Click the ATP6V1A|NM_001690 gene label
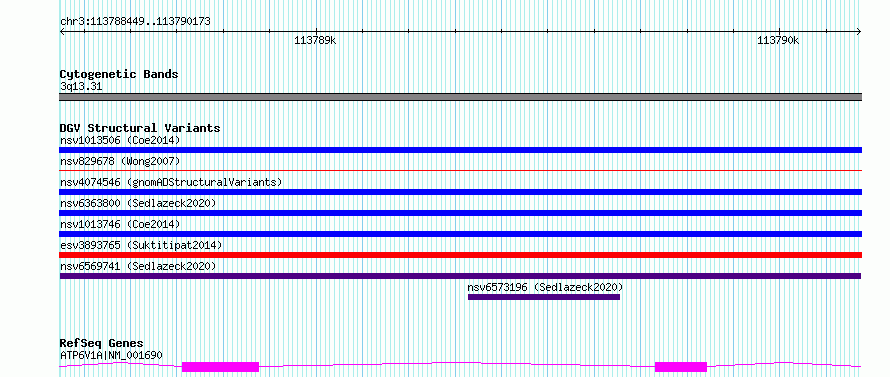The image size is (890, 377). 111,356
